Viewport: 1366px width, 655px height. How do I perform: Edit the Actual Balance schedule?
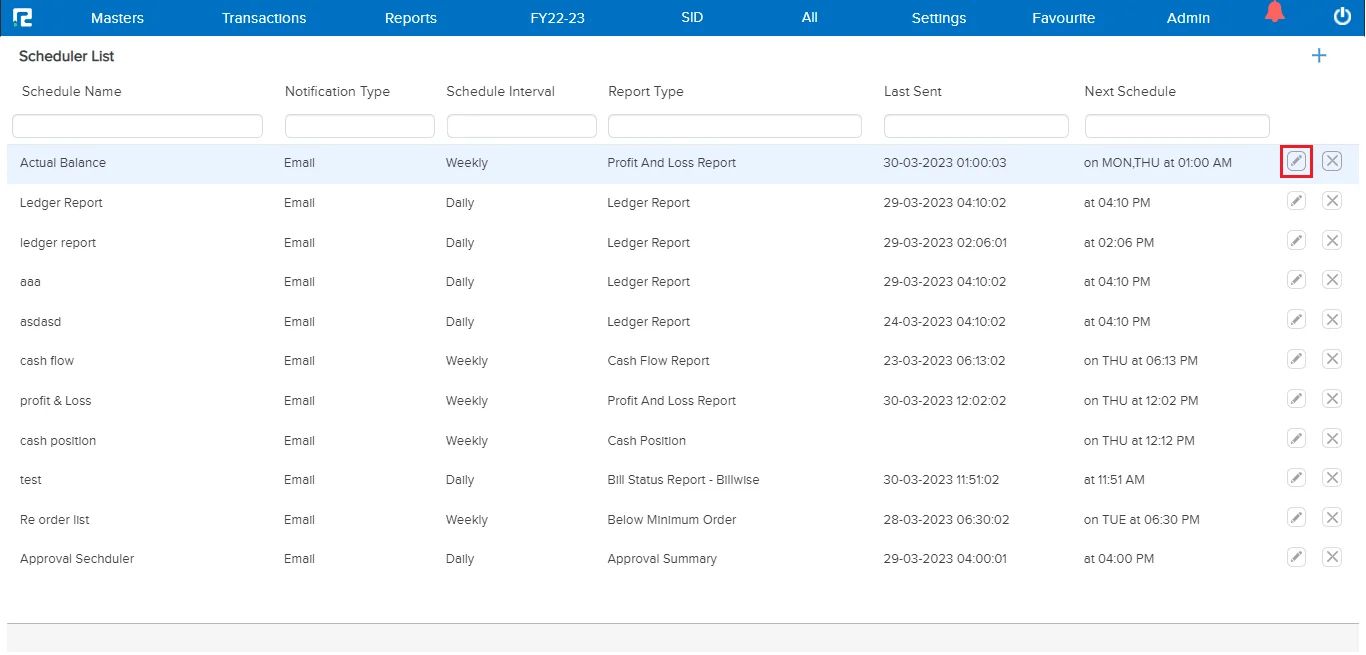[1296, 161]
